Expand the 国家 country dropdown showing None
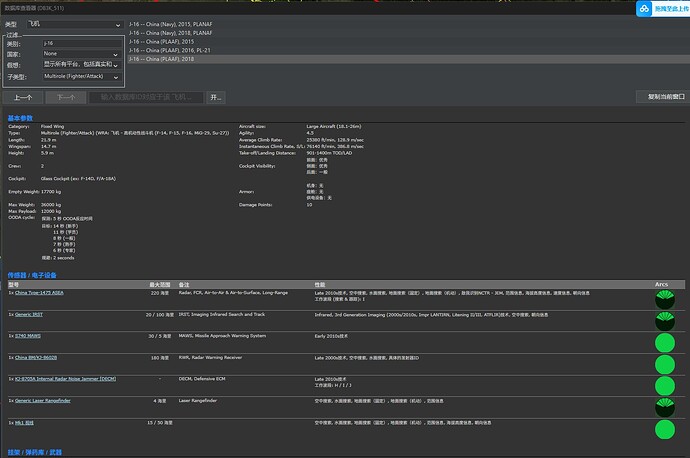The width and height of the screenshot is (690, 458). click(81, 53)
